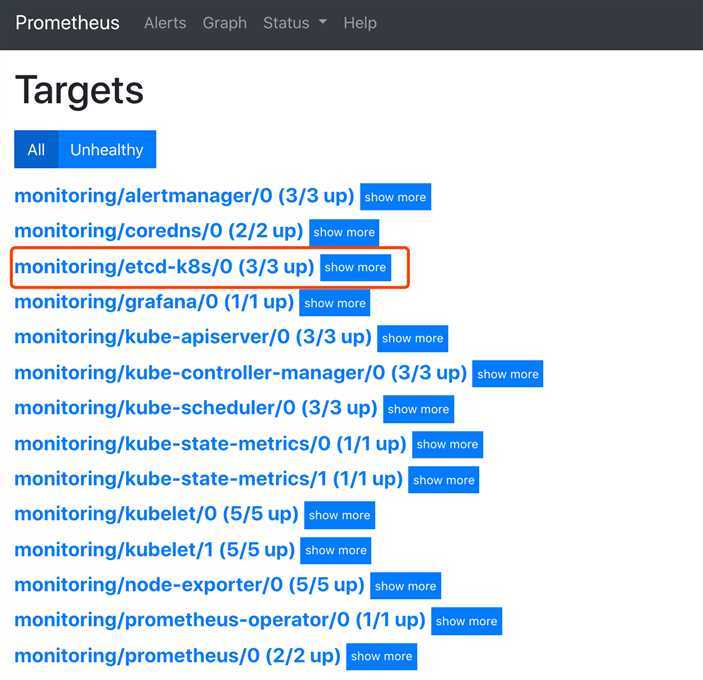This screenshot has height=680, width=703.
Task: Show more for monitoring/kube-controller-manager/0
Action: tap(508, 373)
